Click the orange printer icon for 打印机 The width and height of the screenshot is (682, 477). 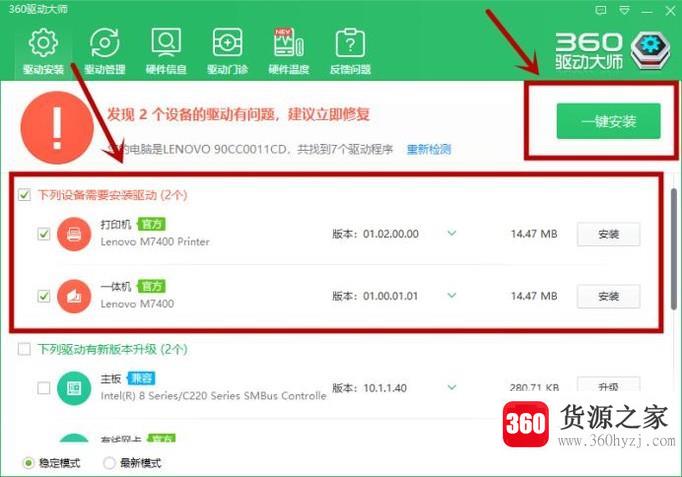(x=74, y=234)
